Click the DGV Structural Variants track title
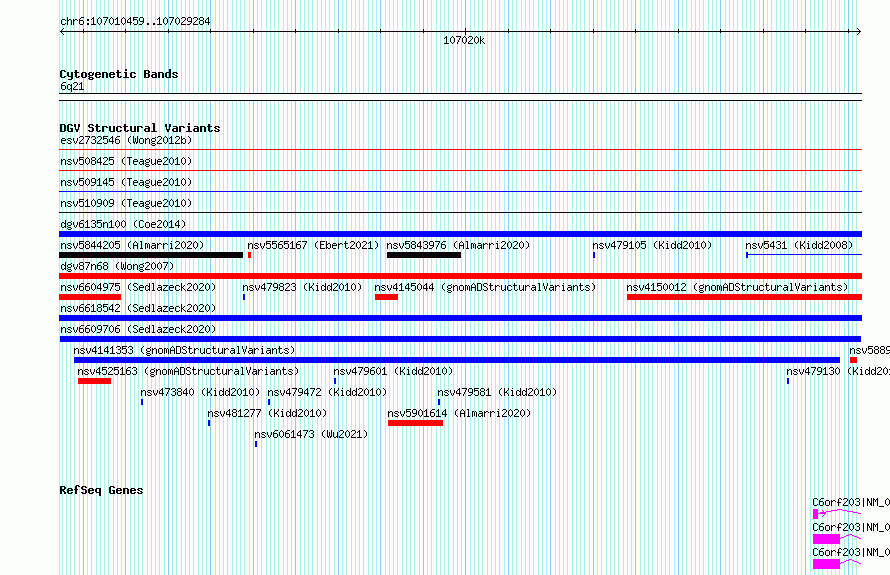 [140, 128]
